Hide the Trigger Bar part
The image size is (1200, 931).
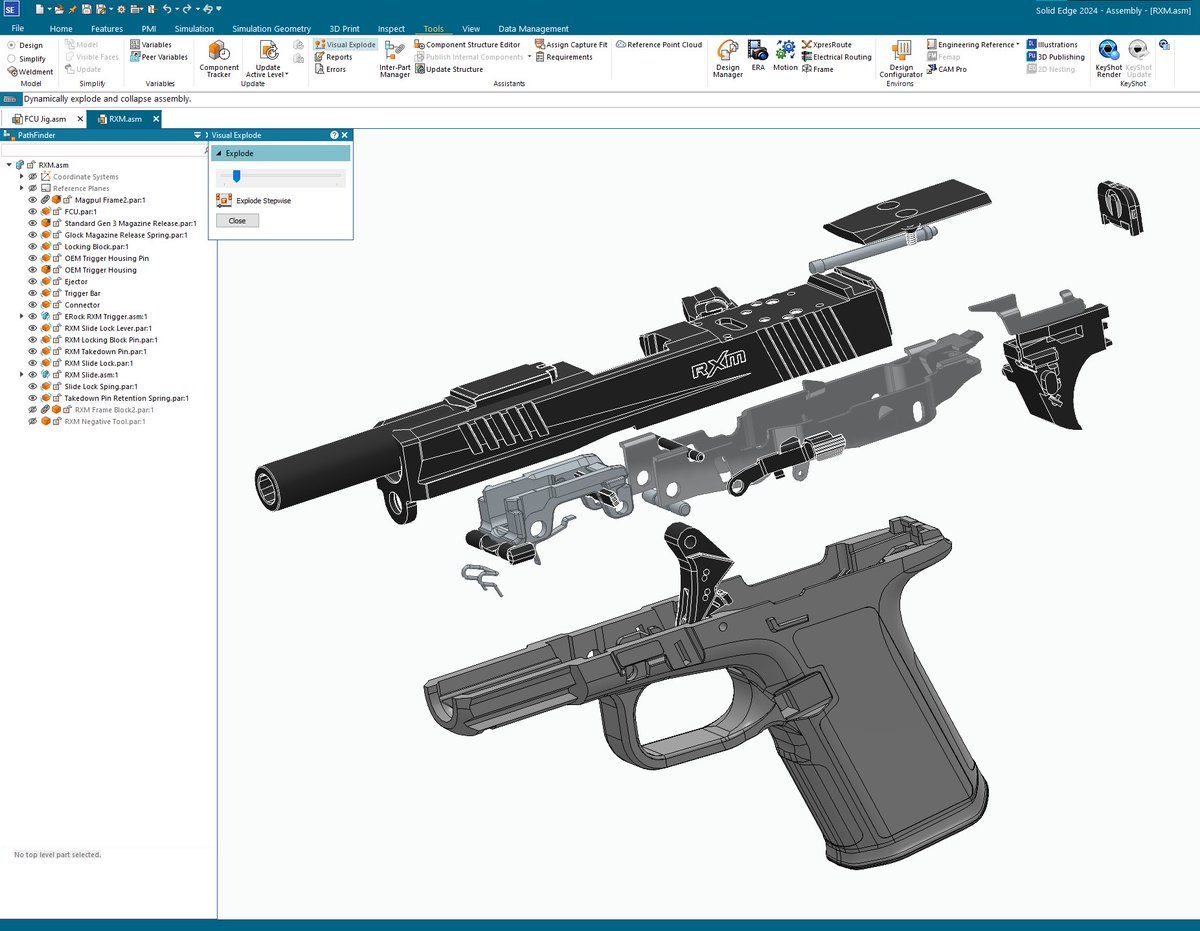pyautogui.click(x=32, y=294)
